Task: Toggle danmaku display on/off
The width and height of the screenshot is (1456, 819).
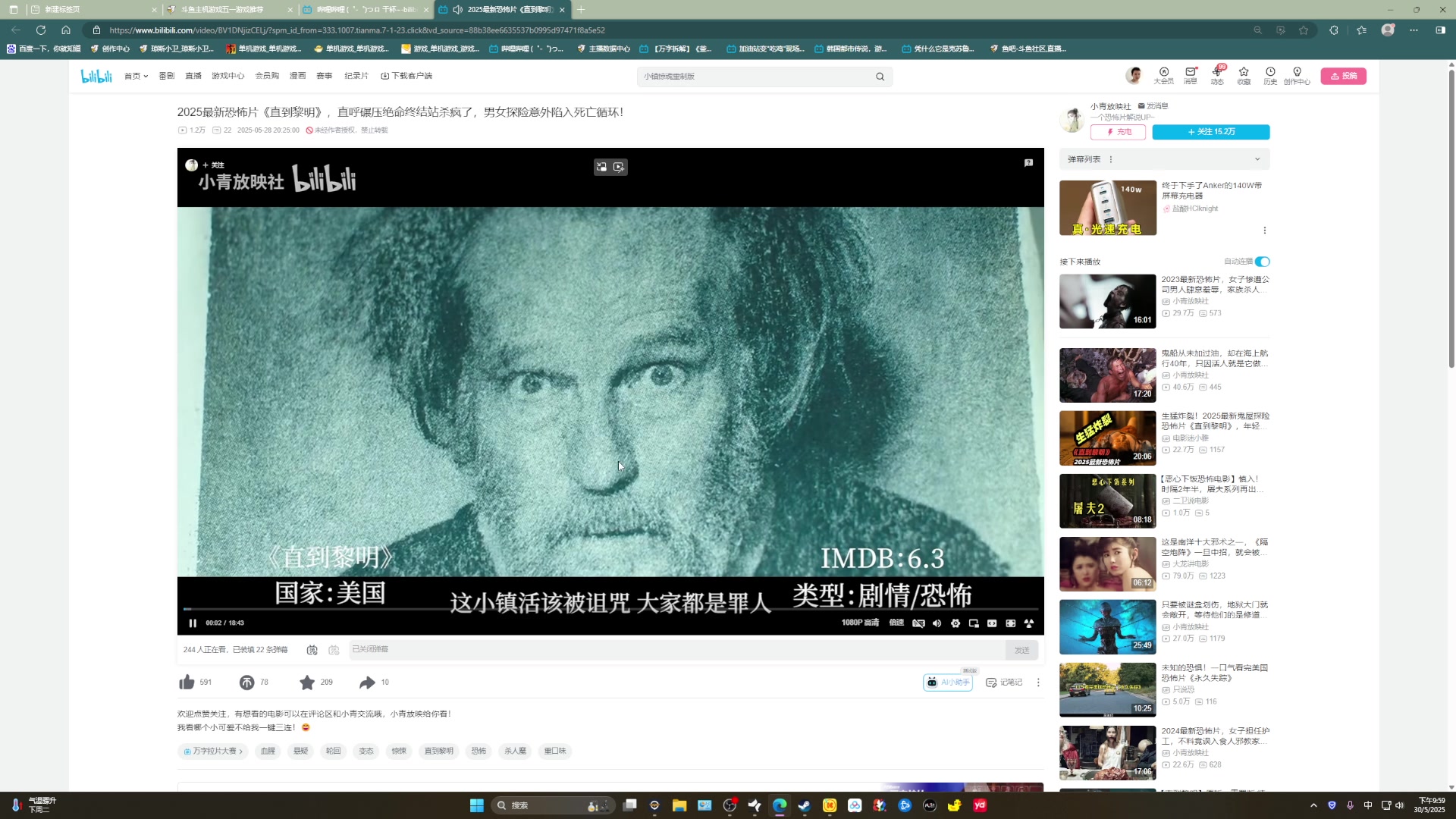Action: coord(312,650)
